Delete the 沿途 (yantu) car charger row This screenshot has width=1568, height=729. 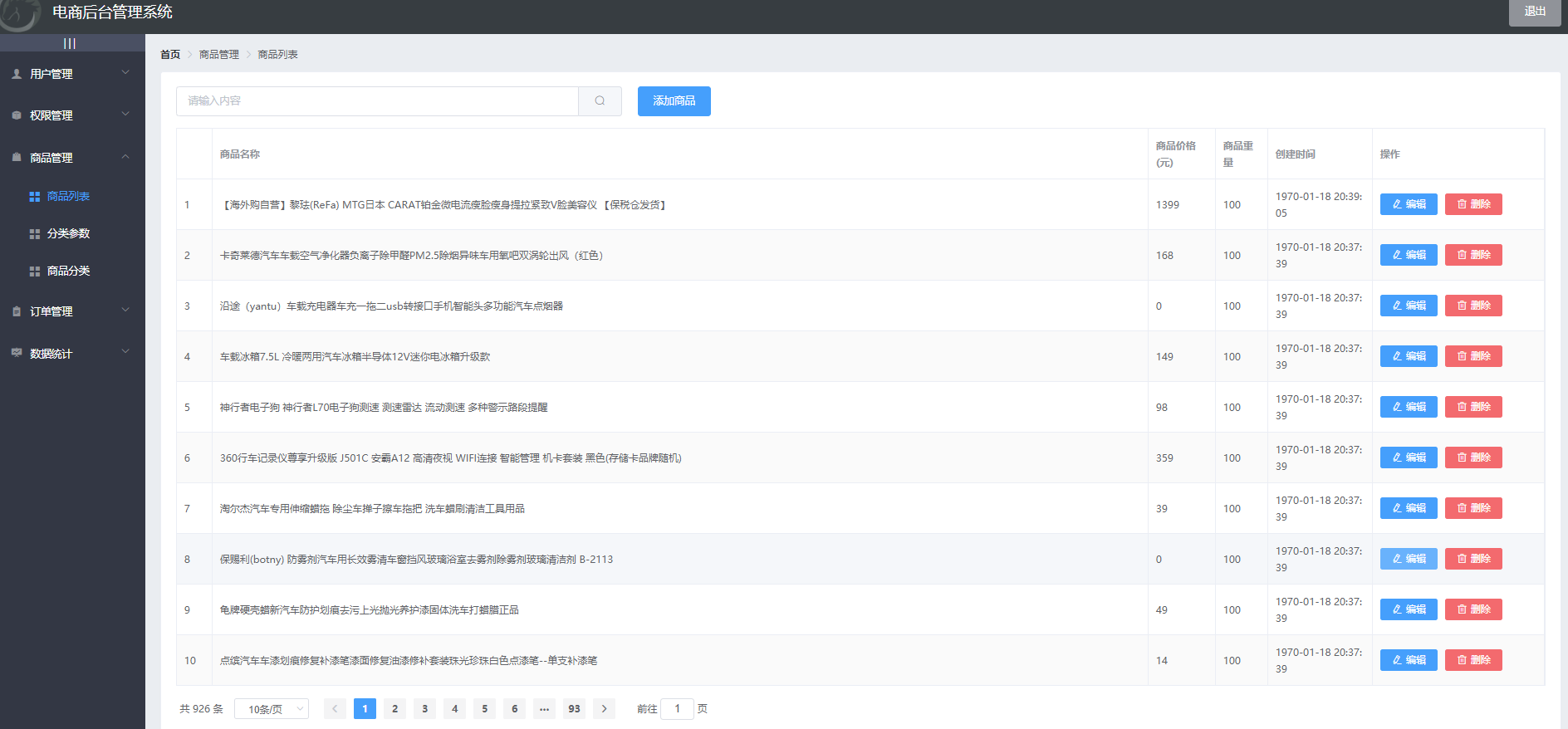point(1473,306)
